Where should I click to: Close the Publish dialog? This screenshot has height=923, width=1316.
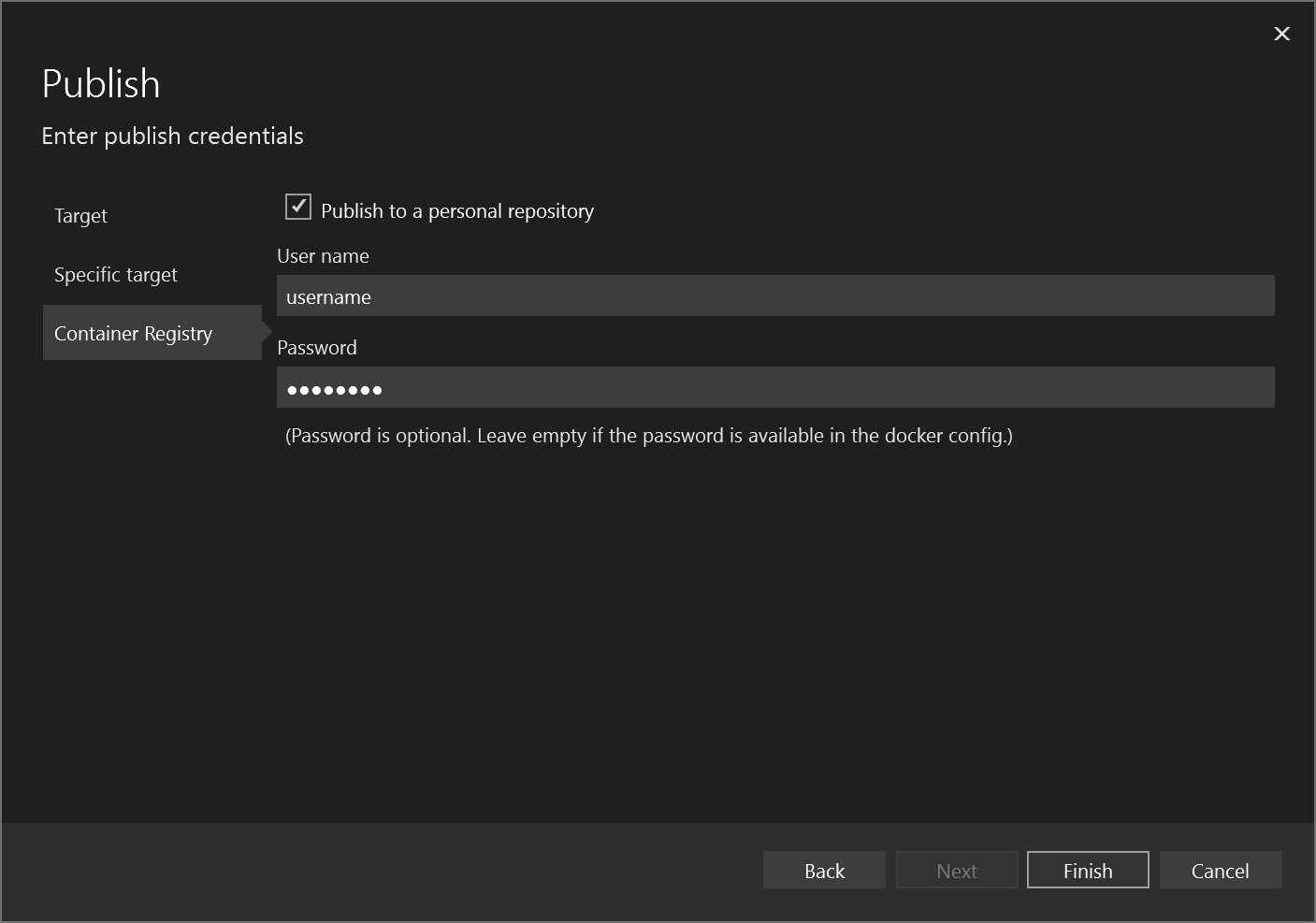point(1281,34)
